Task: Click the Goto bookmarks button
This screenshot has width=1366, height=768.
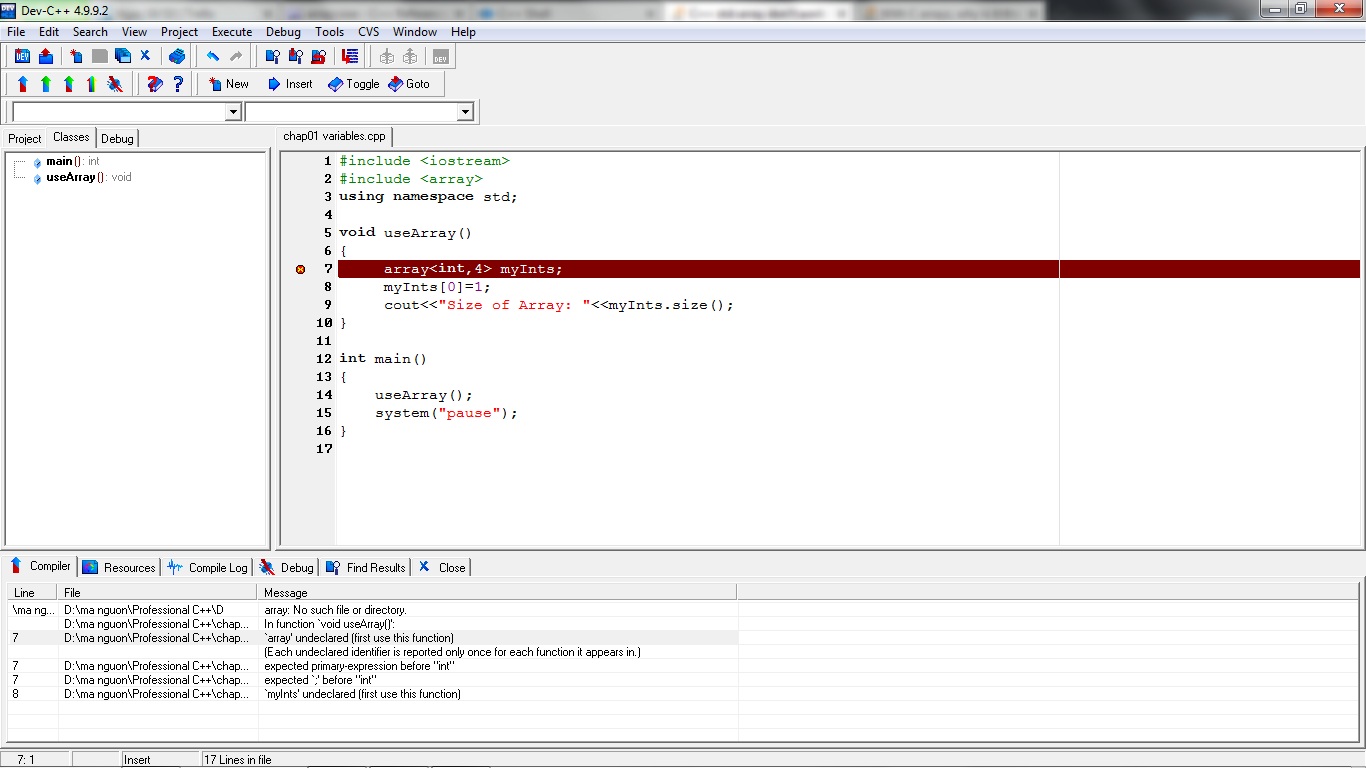Action: (x=409, y=84)
